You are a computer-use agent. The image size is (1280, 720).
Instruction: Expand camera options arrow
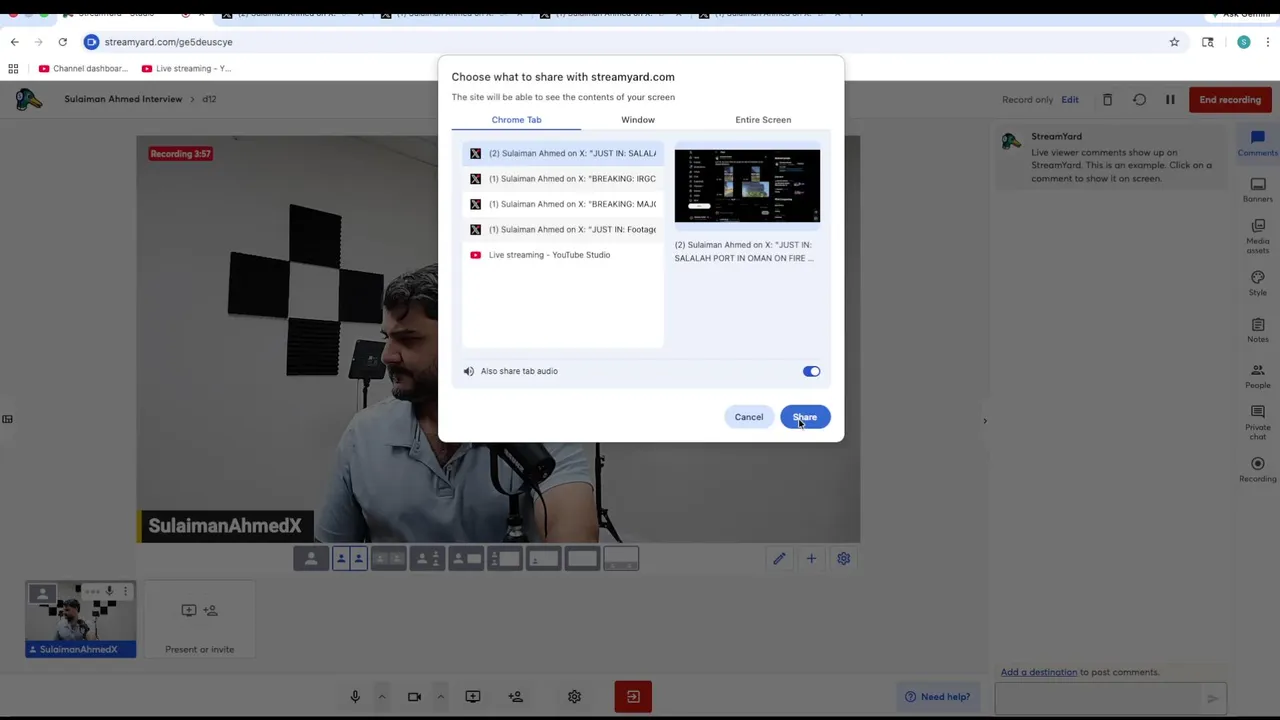pos(440,697)
